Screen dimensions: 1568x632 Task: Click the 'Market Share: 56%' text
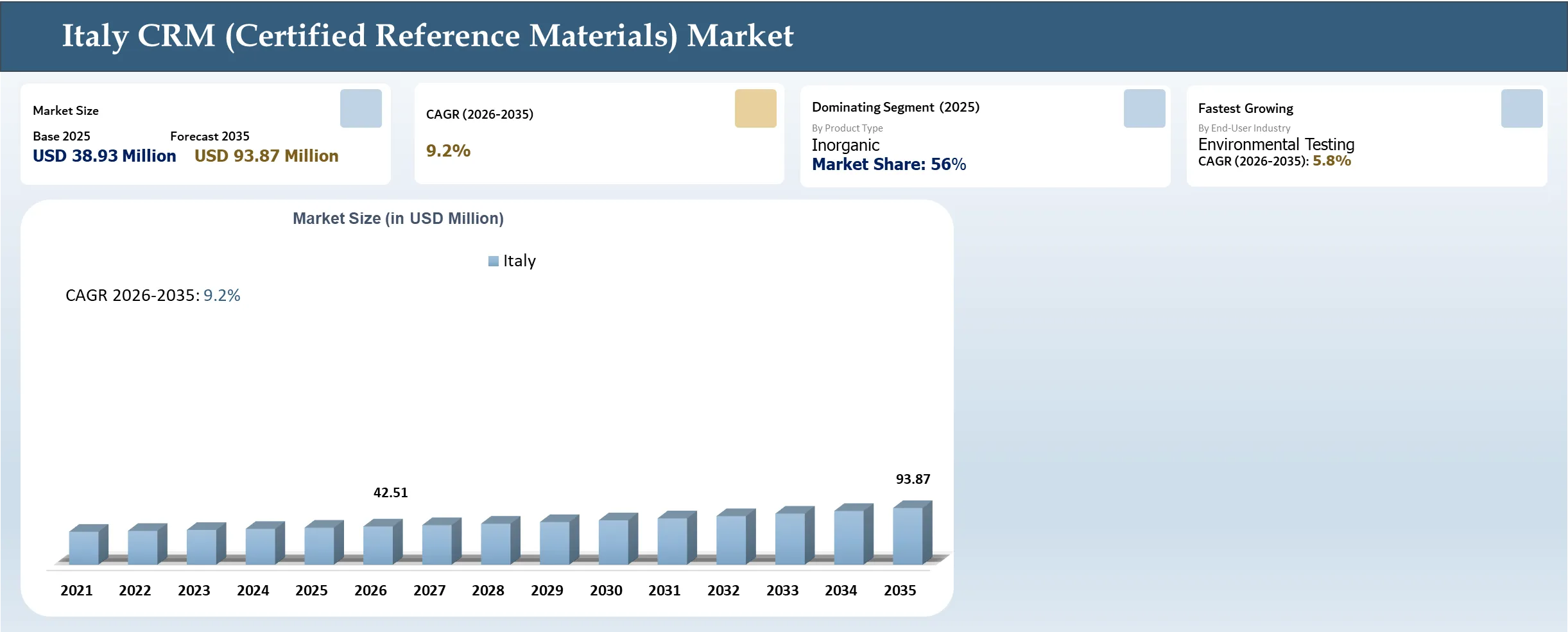click(889, 164)
